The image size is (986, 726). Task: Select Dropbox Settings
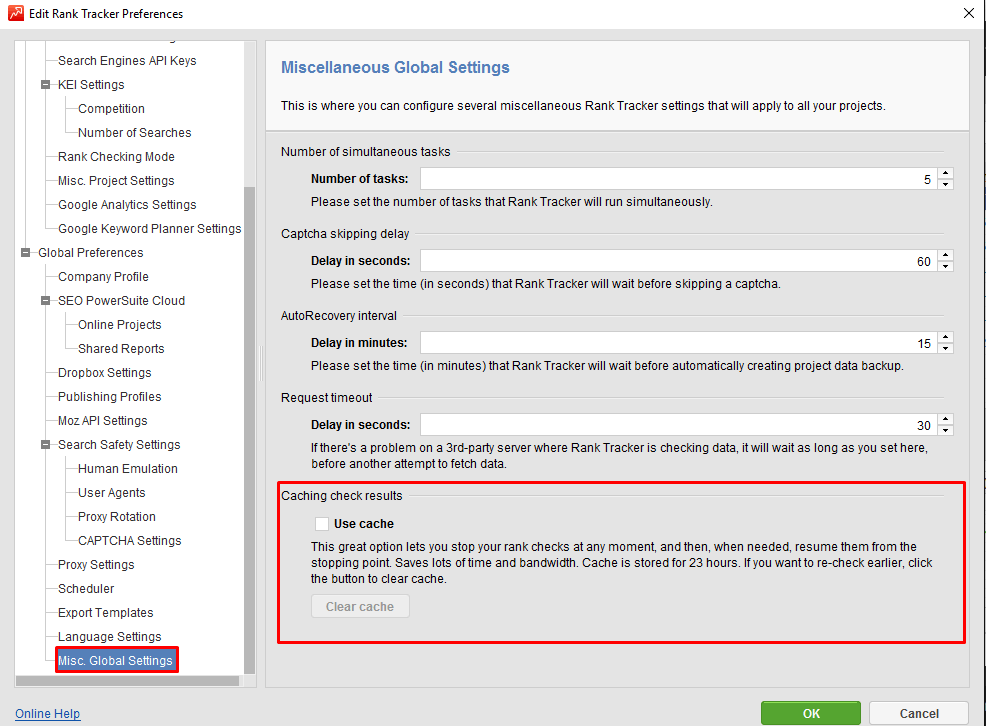104,373
